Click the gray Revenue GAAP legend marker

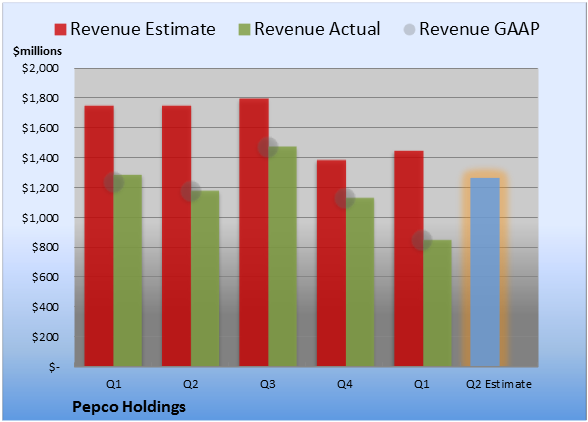(x=410, y=30)
